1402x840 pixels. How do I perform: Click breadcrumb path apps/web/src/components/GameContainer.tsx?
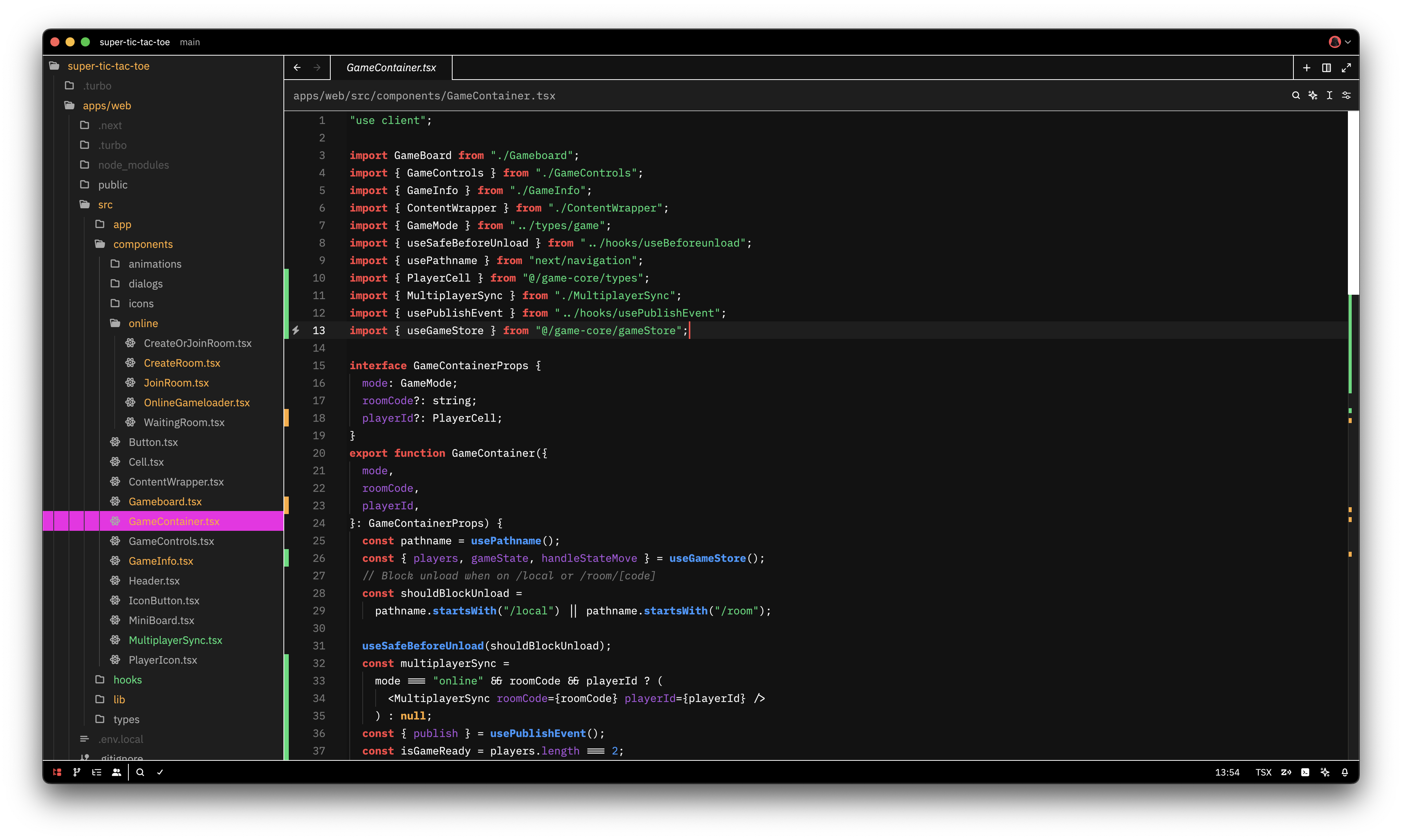(424, 96)
